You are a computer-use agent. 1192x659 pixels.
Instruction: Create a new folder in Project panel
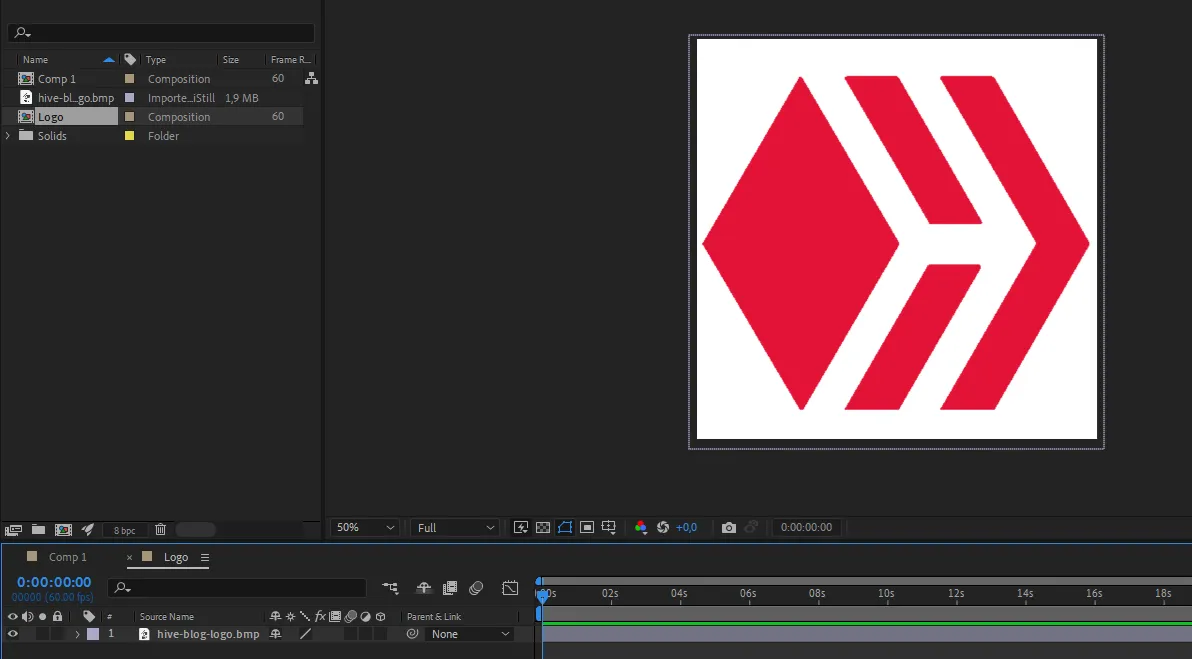tap(38, 530)
